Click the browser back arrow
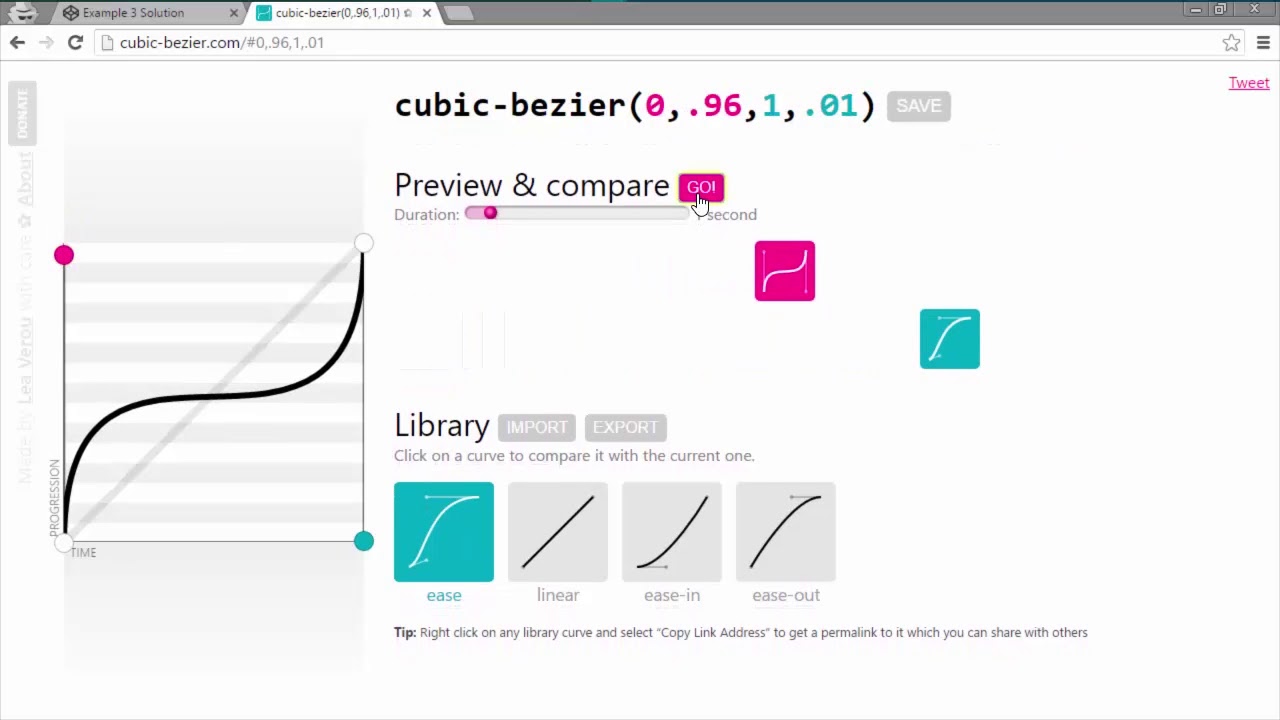The height and width of the screenshot is (720, 1280). [x=17, y=42]
